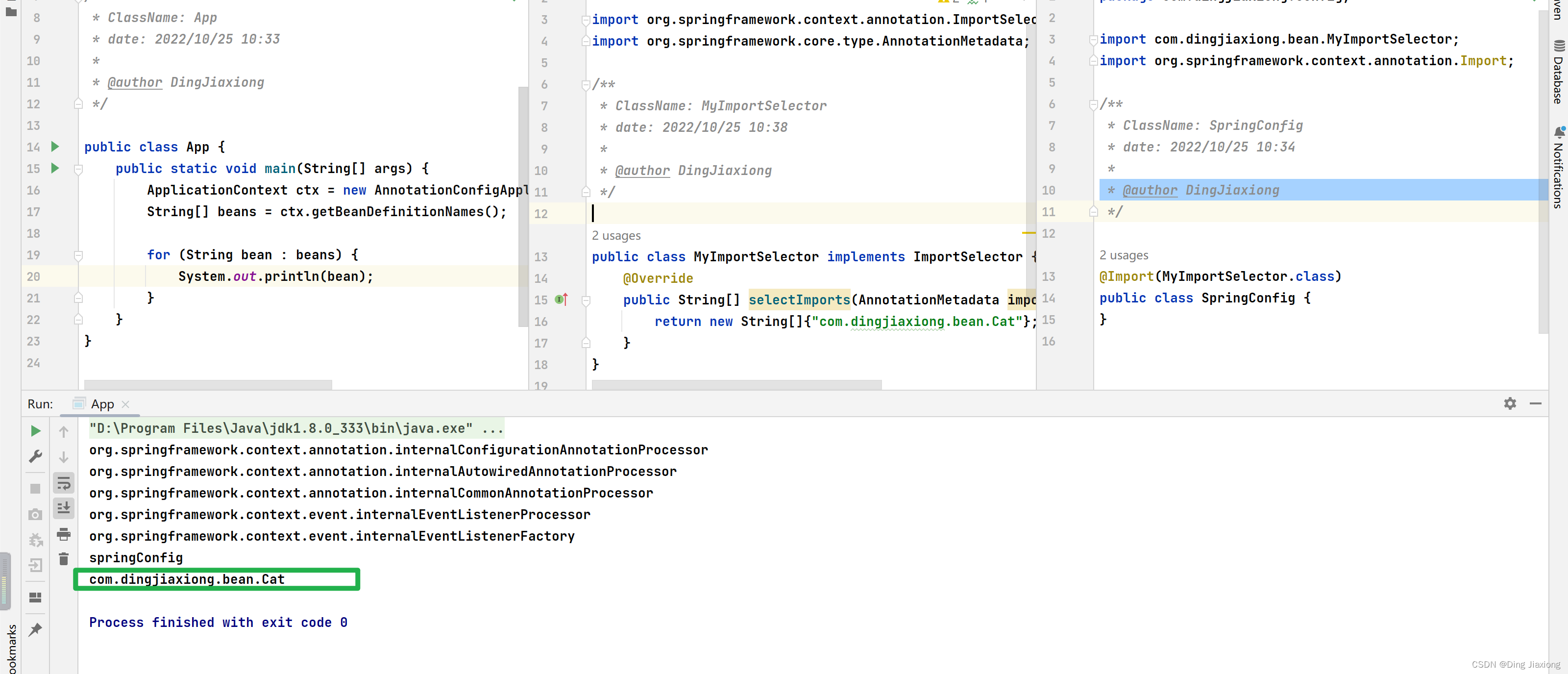The height and width of the screenshot is (674, 1568).
Task: Open the Notifications tool window
Action: tap(1558, 168)
